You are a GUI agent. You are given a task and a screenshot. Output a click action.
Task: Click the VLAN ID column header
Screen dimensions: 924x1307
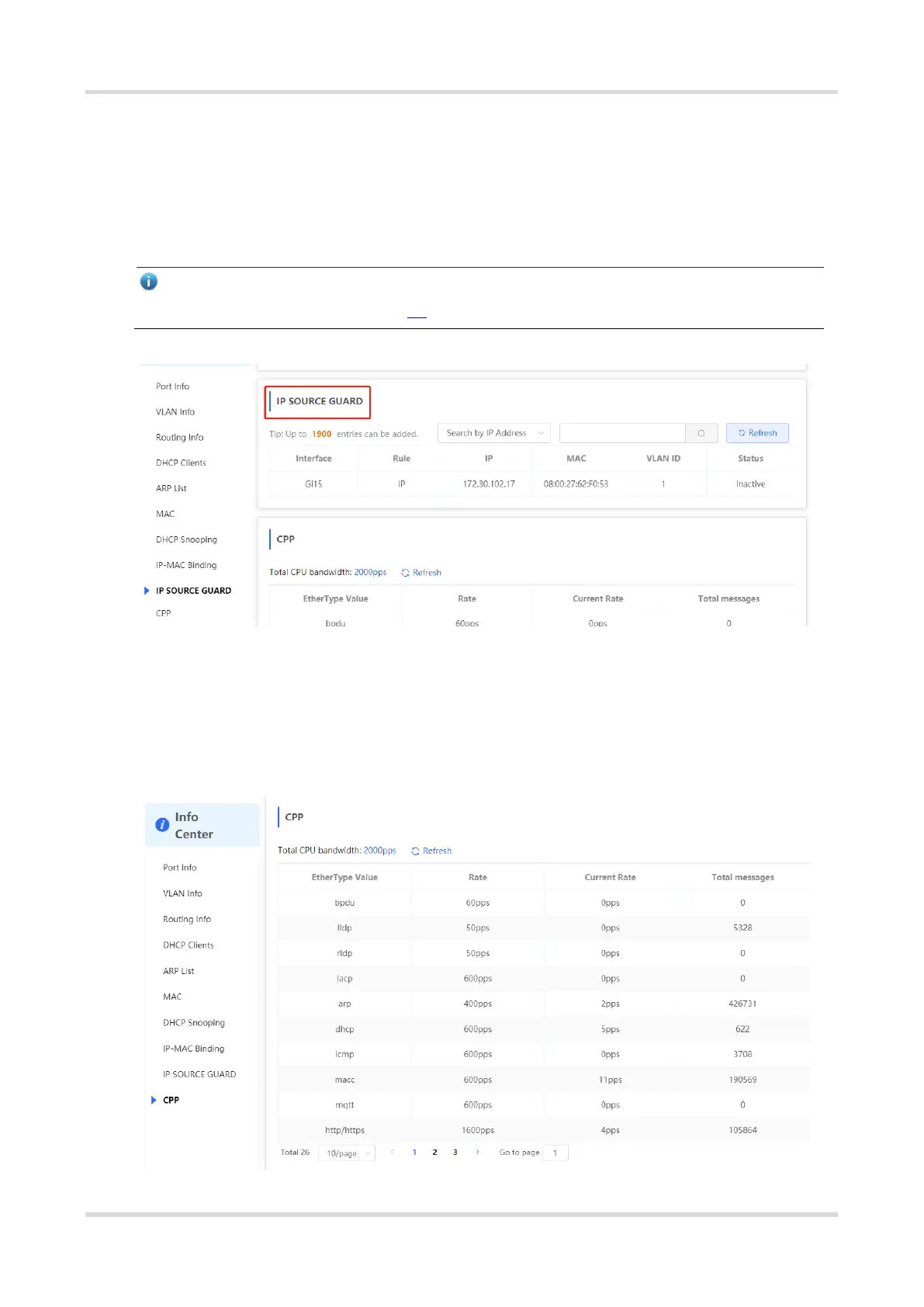(663, 459)
